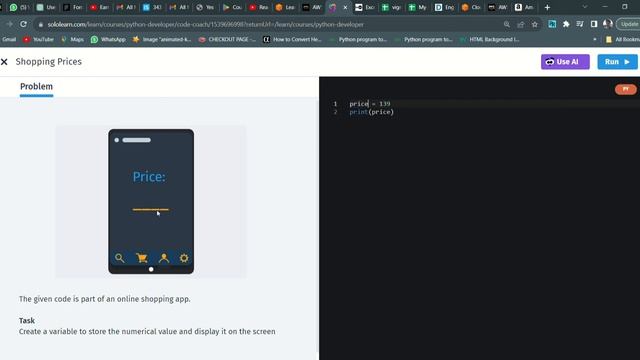Close the active Sololearn tab

coord(345,7)
